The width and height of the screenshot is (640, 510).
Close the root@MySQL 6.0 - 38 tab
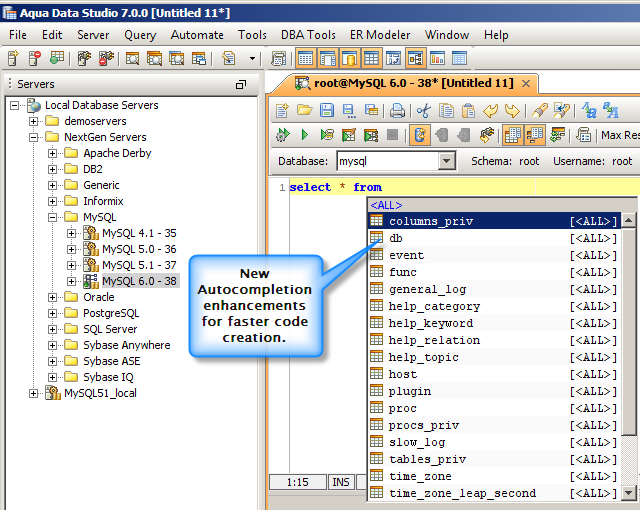pyautogui.click(x=526, y=84)
